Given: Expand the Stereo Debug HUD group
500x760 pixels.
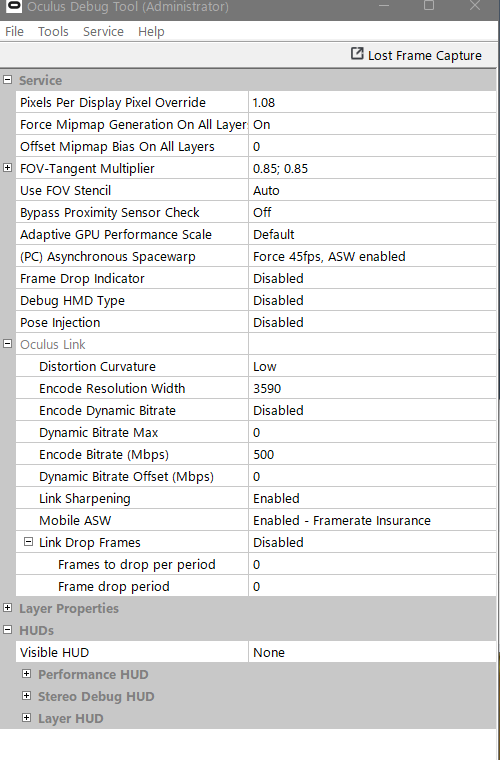Looking at the screenshot, I should pos(27,696).
